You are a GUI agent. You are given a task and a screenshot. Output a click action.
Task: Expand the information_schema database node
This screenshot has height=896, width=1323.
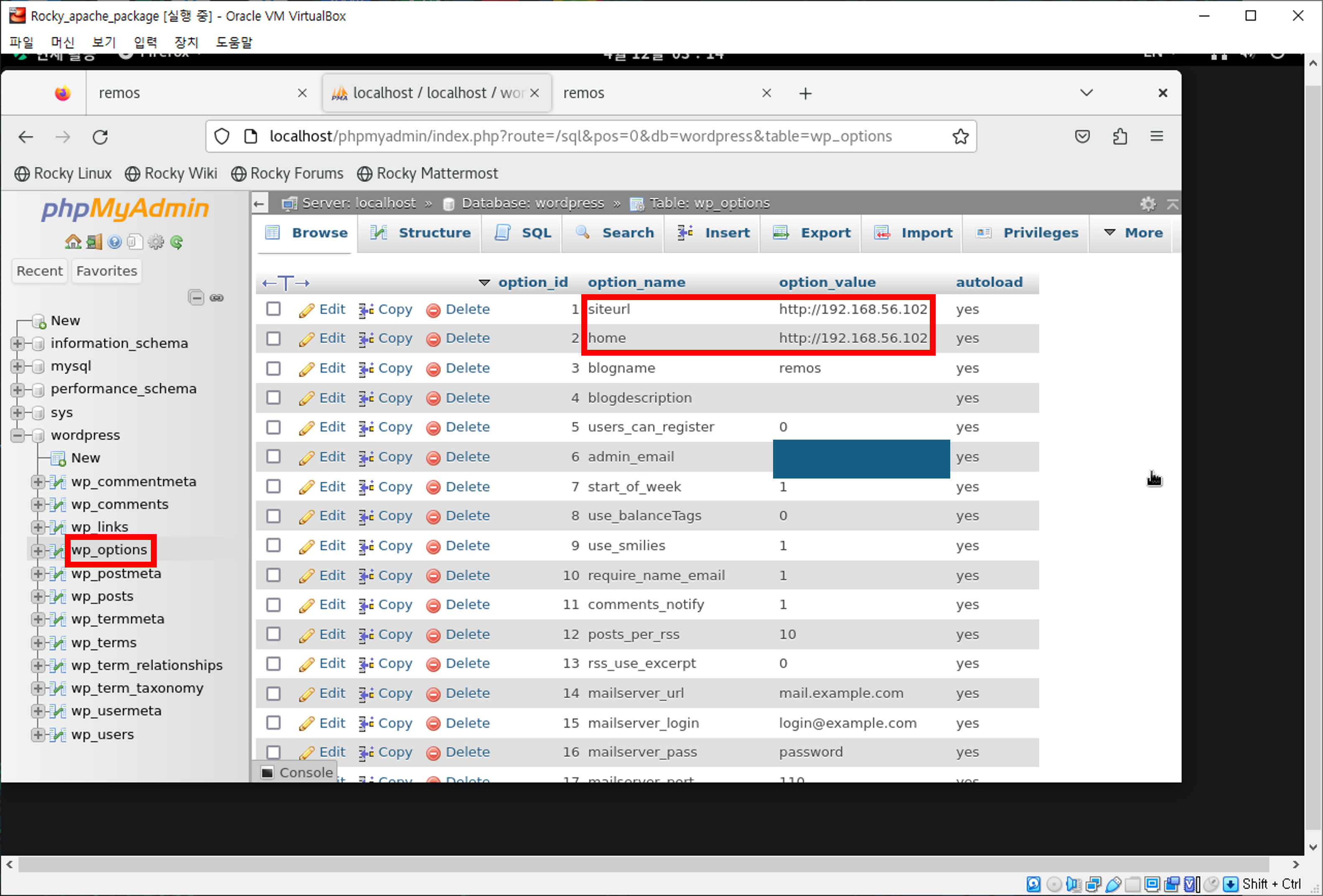click(17, 343)
